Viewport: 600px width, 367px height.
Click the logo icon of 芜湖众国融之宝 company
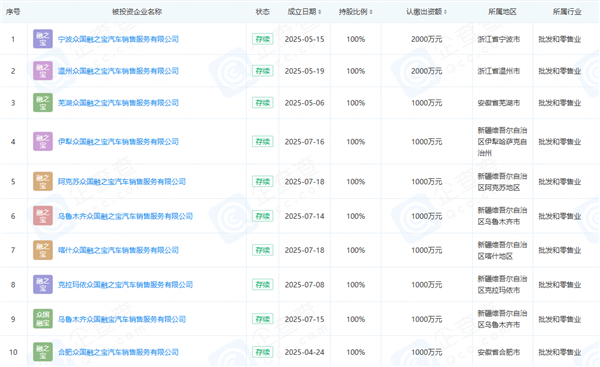tap(43, 103)
